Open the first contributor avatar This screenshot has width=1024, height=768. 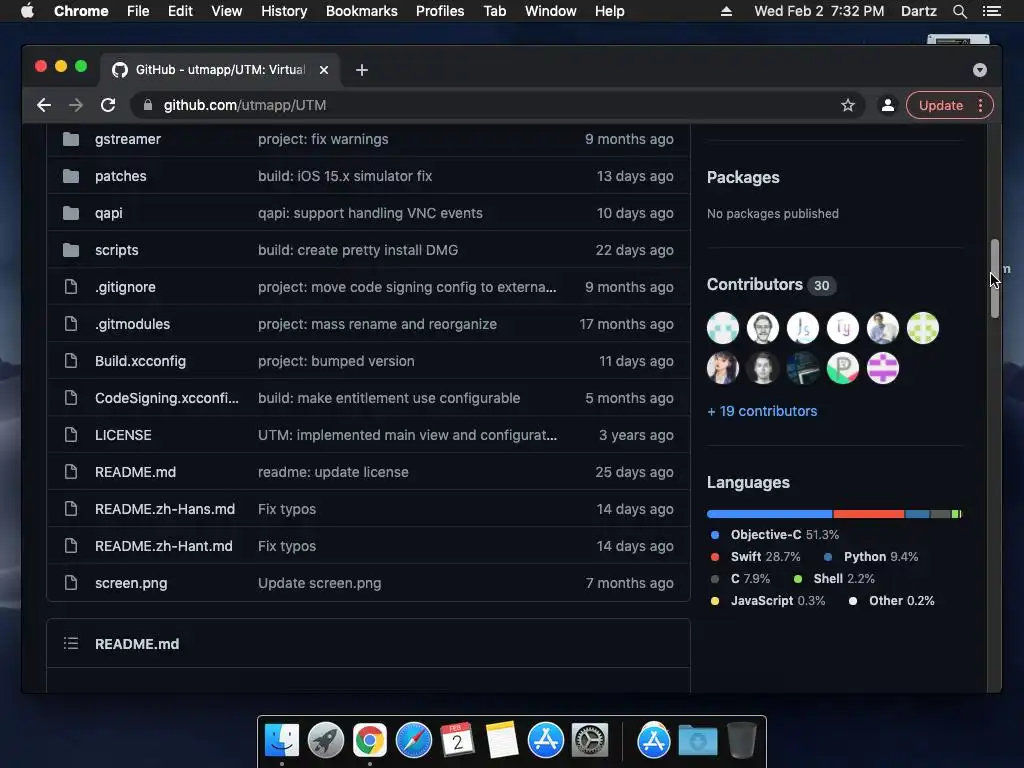click(x=723, y=328)
